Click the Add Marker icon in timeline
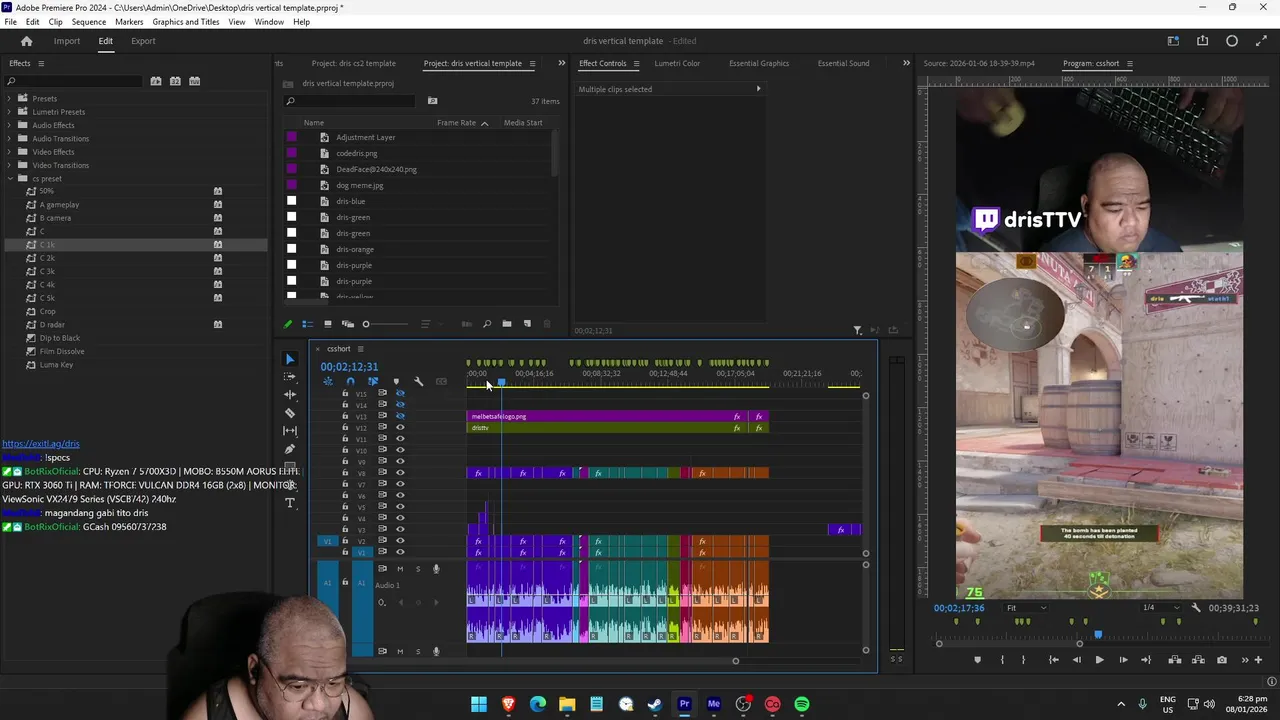 point(396,381)
